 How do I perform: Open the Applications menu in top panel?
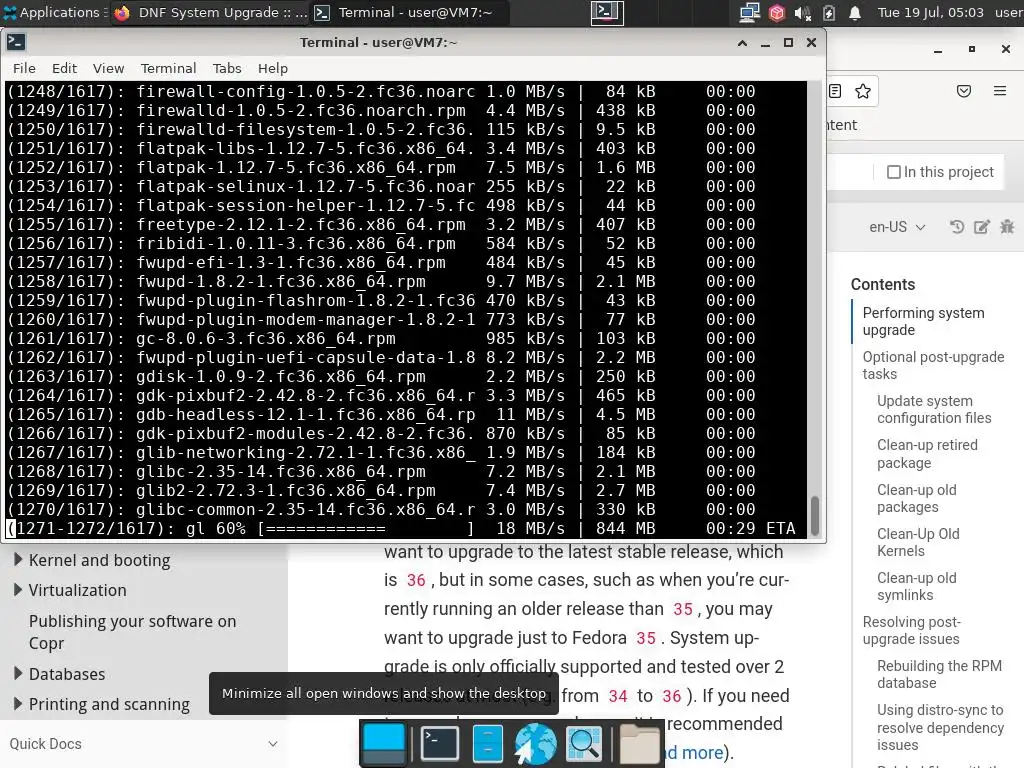click(52, 12)
